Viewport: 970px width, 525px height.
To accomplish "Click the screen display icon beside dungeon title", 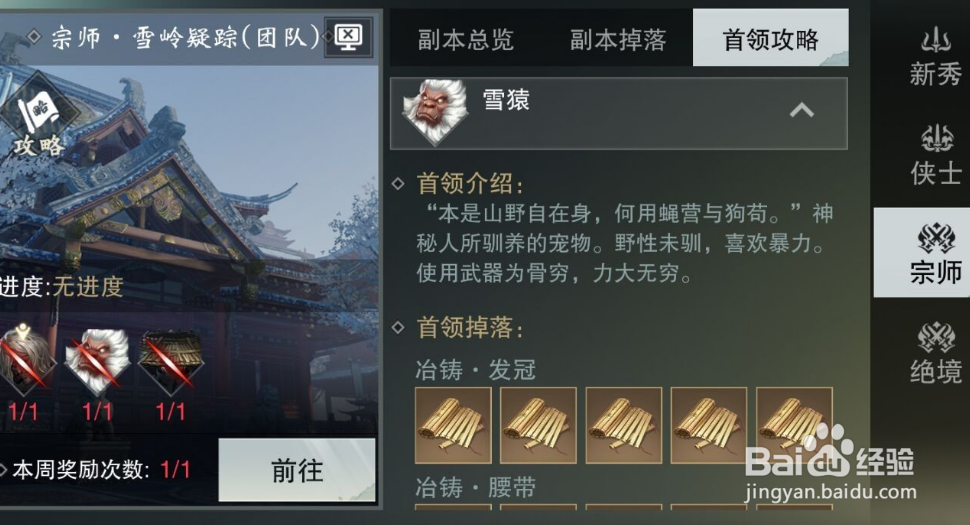I will point(348,38).
